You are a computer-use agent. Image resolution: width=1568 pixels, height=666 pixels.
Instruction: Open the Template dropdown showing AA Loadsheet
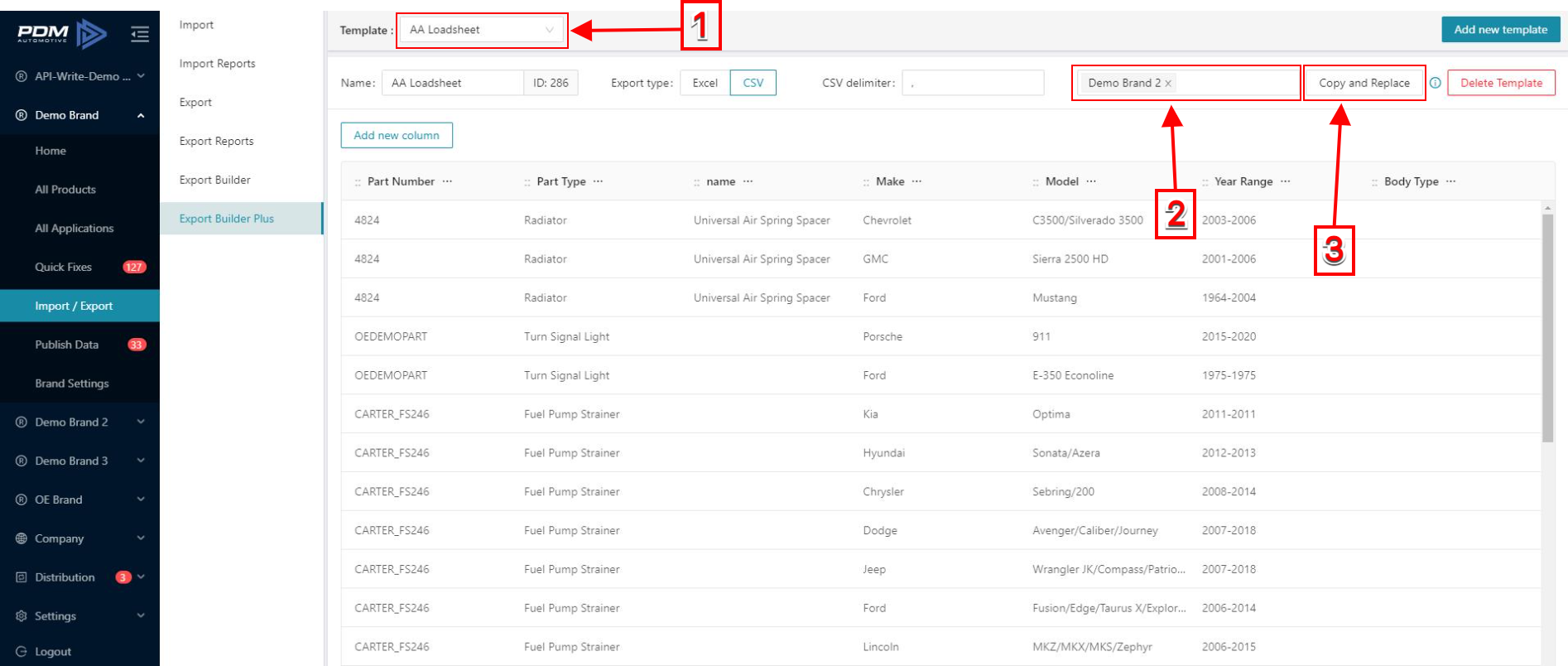pyautogui.click(x=482, y=30)
